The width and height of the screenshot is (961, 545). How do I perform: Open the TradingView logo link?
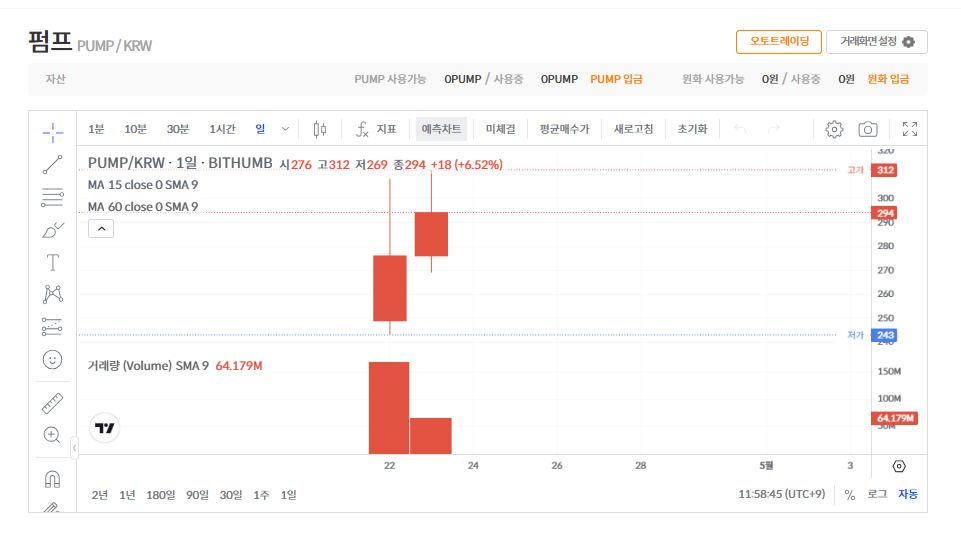105,428
